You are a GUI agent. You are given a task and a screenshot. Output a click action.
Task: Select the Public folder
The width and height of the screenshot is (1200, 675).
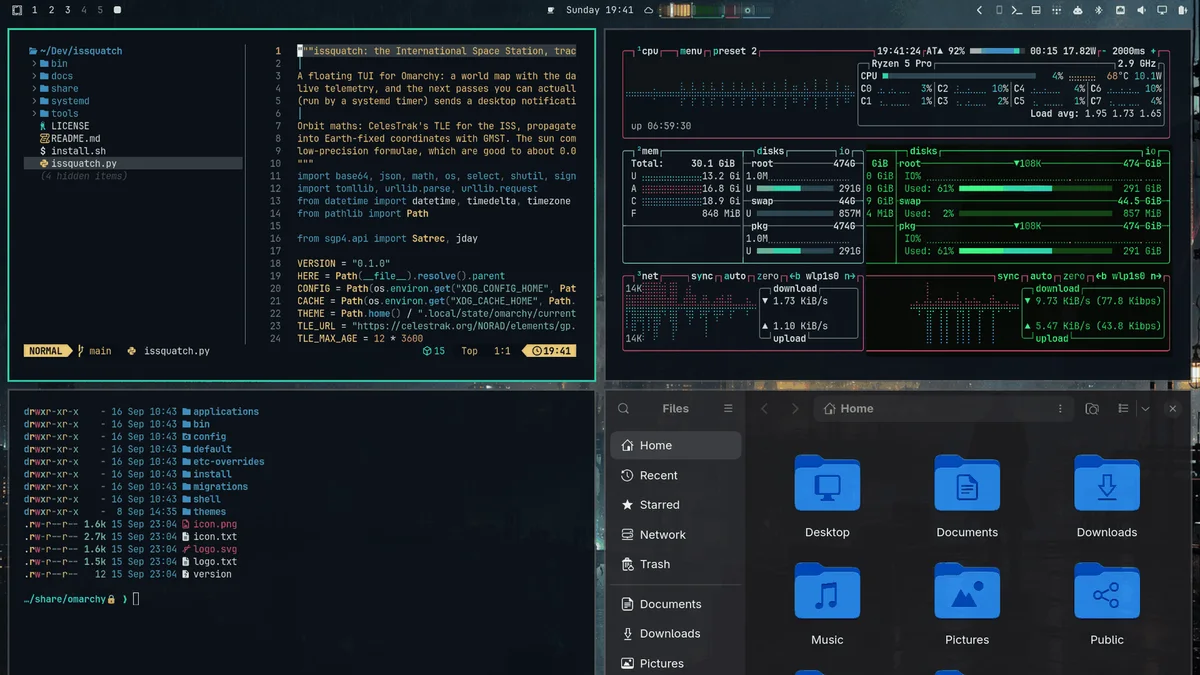[x=1107, y=592]
